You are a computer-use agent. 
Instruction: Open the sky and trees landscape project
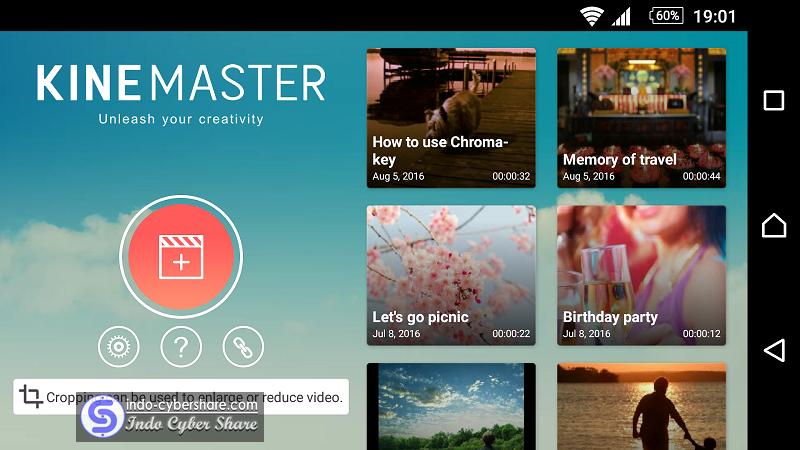coord(451,407)
